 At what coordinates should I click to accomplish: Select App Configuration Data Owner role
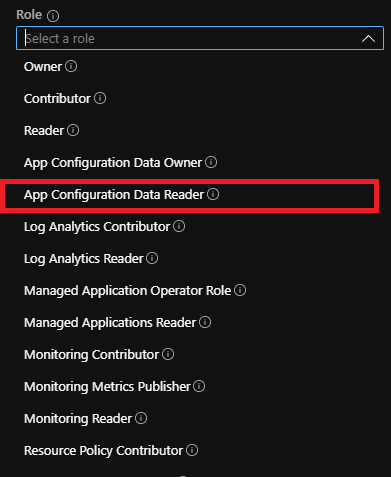(113, 163)
